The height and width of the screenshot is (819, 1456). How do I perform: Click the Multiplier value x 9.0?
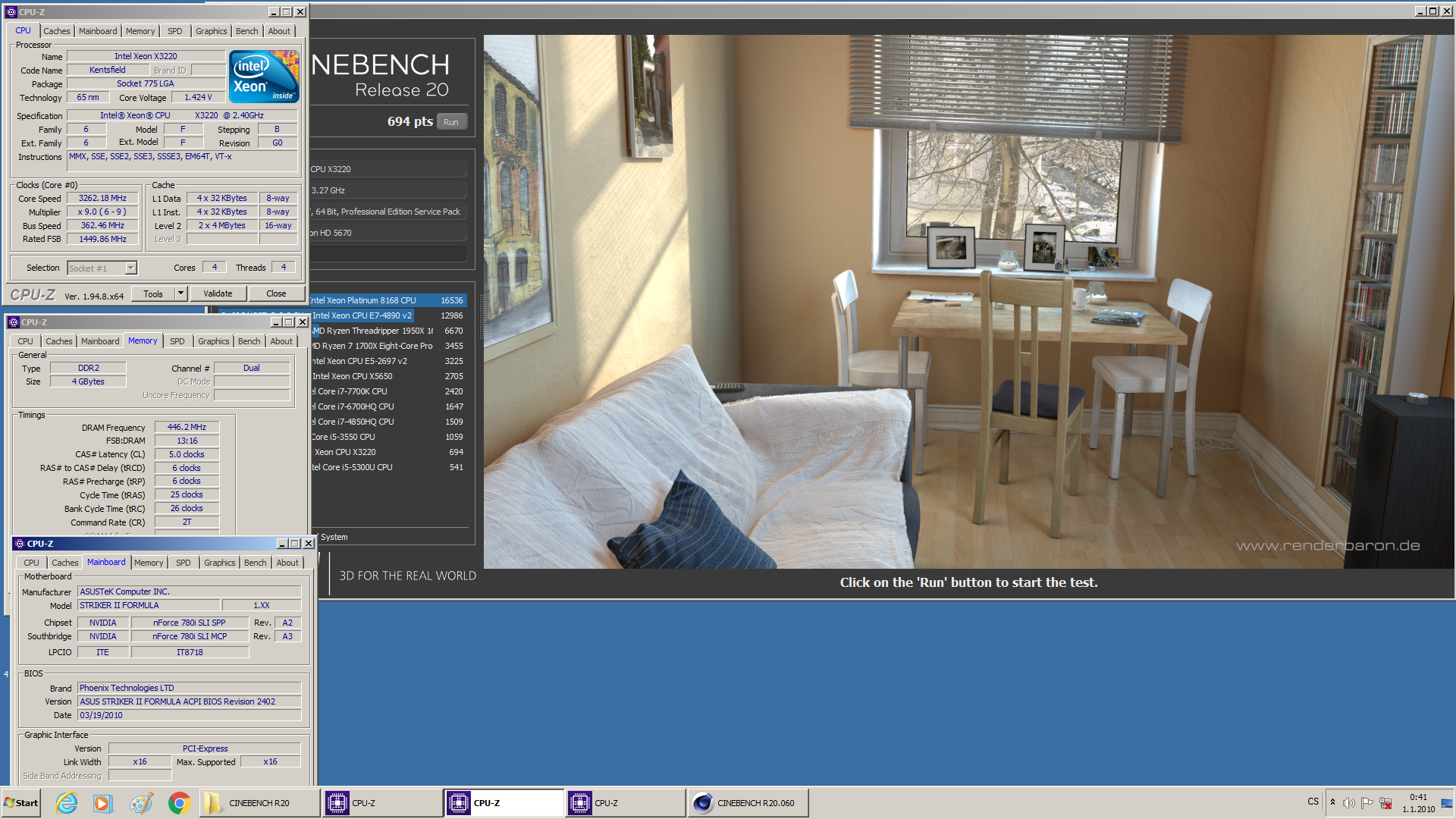tap(102, 212)
